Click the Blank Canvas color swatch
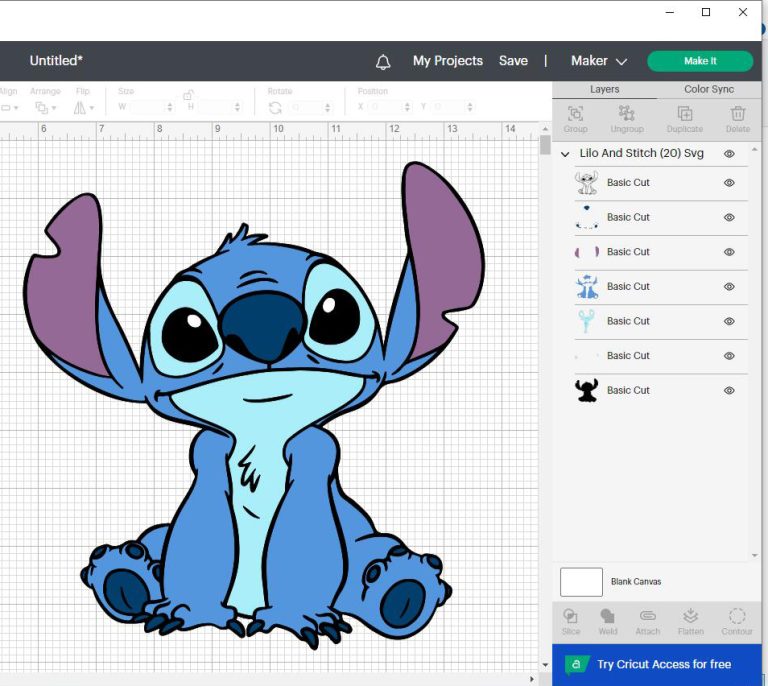Viewport: 768px width, 686px height. click(x=581, y=582)
